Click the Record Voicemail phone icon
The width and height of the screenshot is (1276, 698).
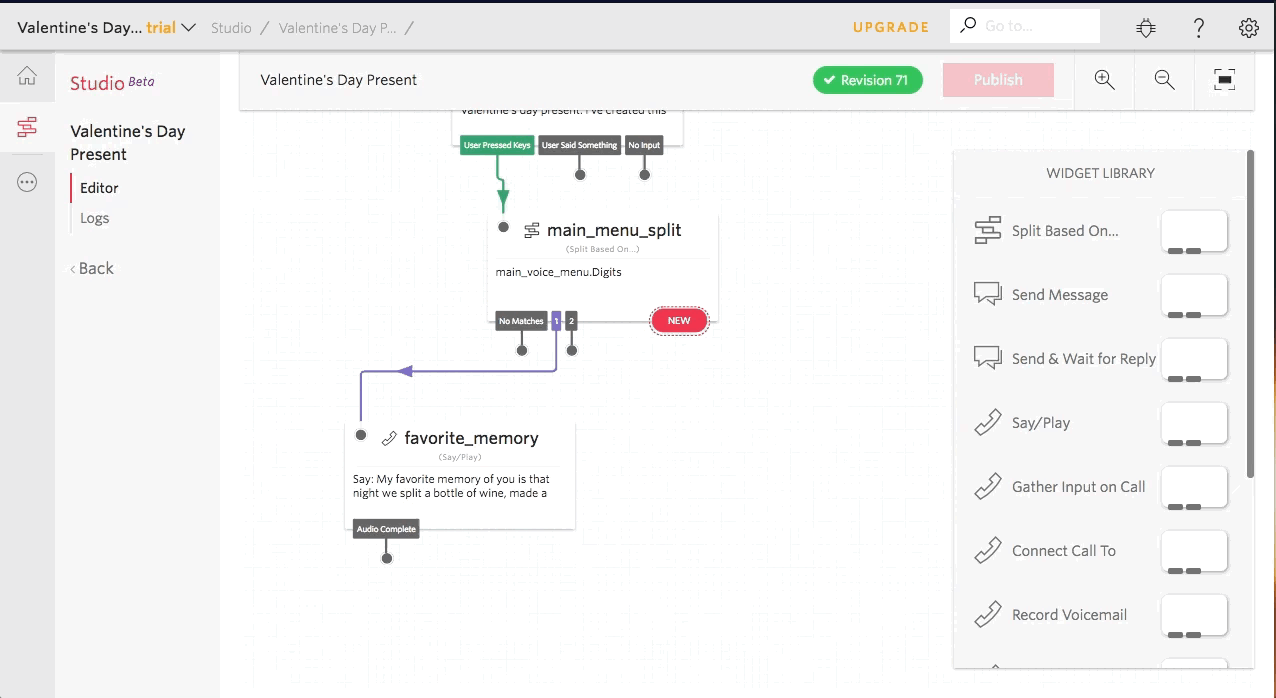tap(987, 614)
